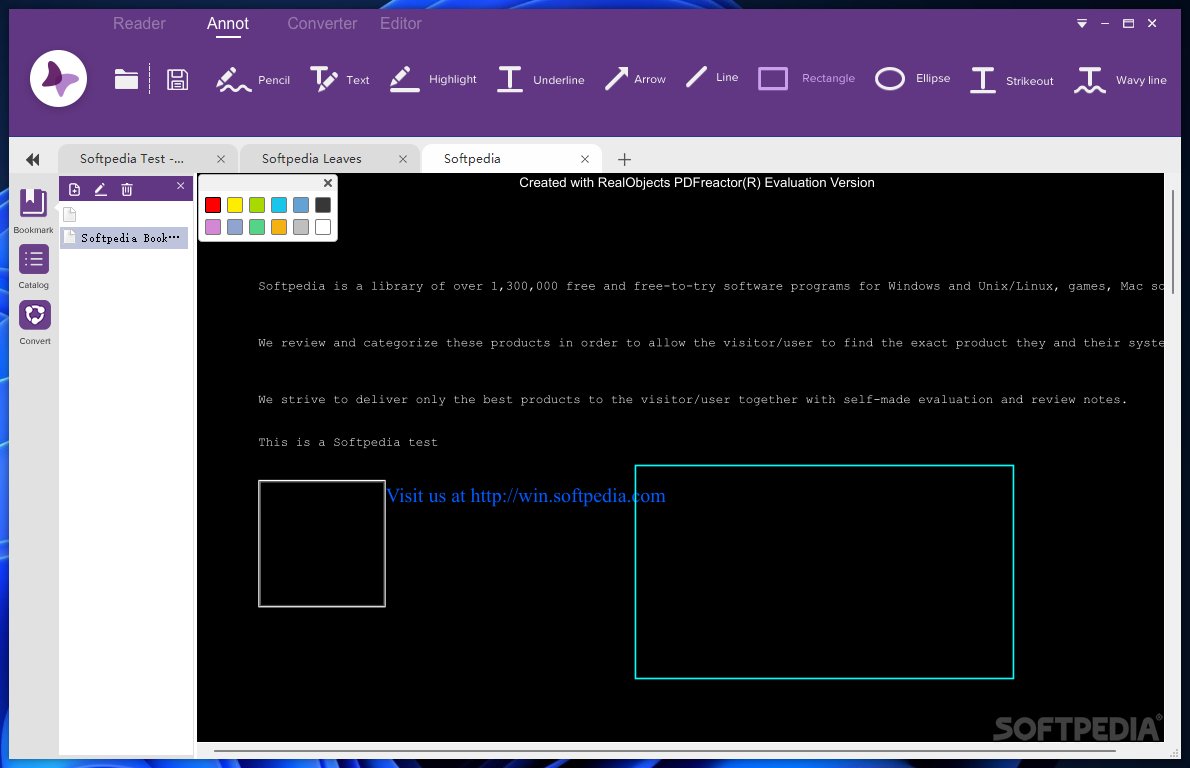Save document with the floppy disk icon
This screenshot has height=768, width=1190.
(x=178, y=79)
